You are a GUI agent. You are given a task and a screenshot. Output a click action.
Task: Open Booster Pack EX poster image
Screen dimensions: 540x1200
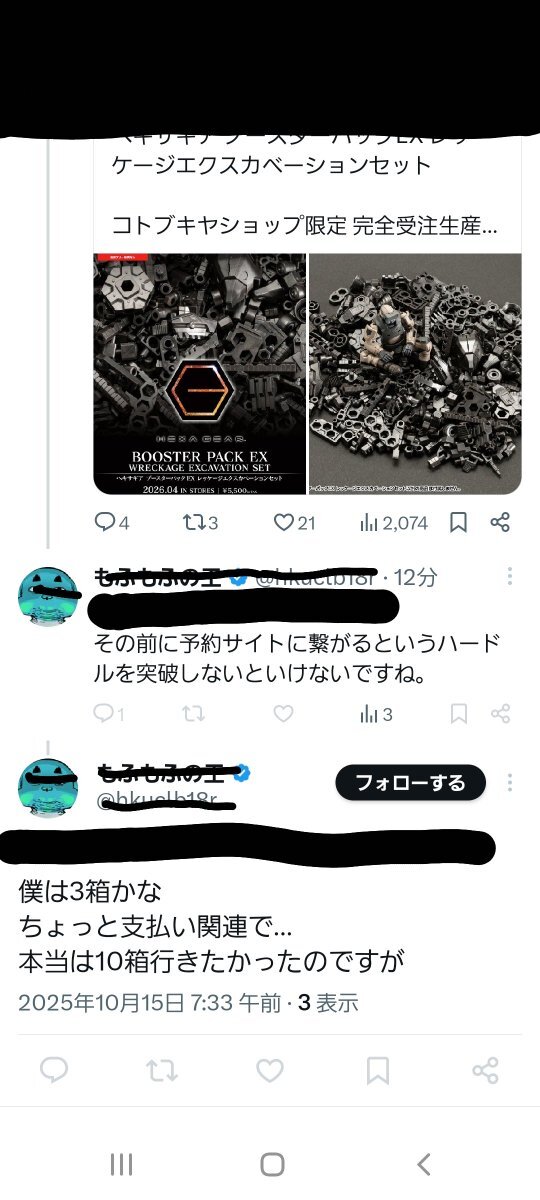200,374
